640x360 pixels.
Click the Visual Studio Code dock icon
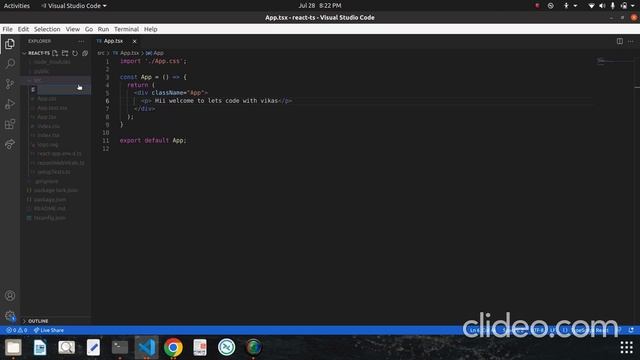point(147,347)
